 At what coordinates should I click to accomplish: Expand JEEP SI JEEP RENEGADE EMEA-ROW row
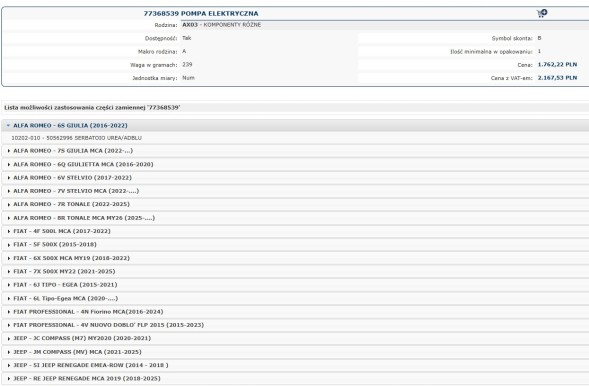tap(295, 365)
